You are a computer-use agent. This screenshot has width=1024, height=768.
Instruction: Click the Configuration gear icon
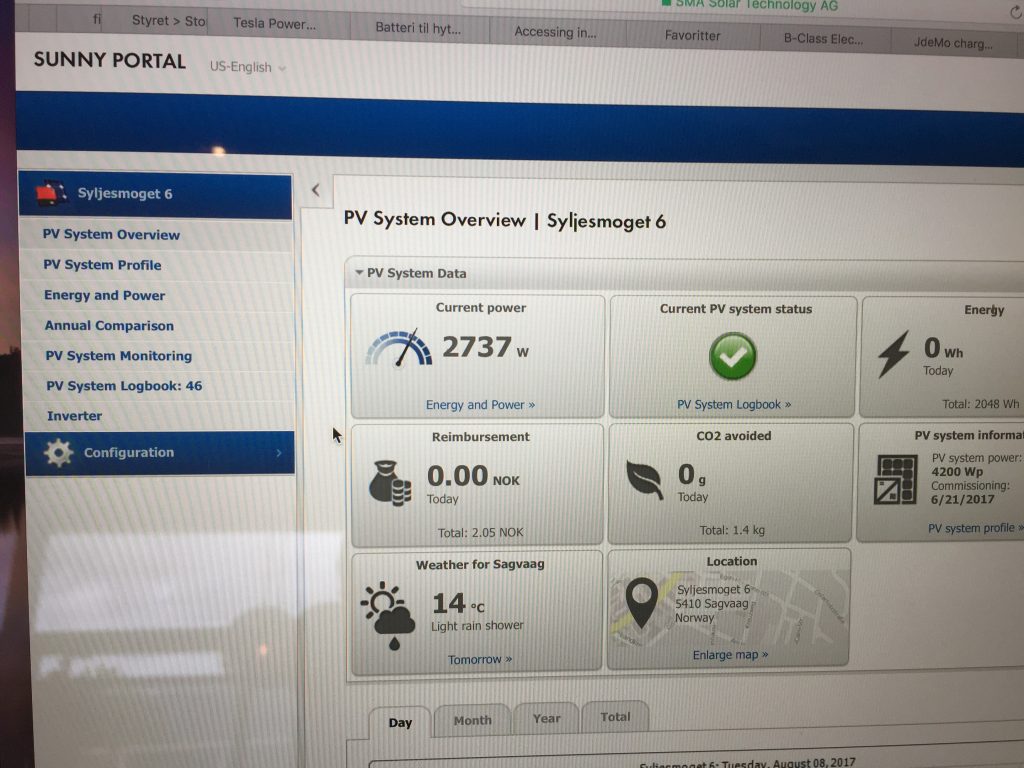(x=58, y=452)
